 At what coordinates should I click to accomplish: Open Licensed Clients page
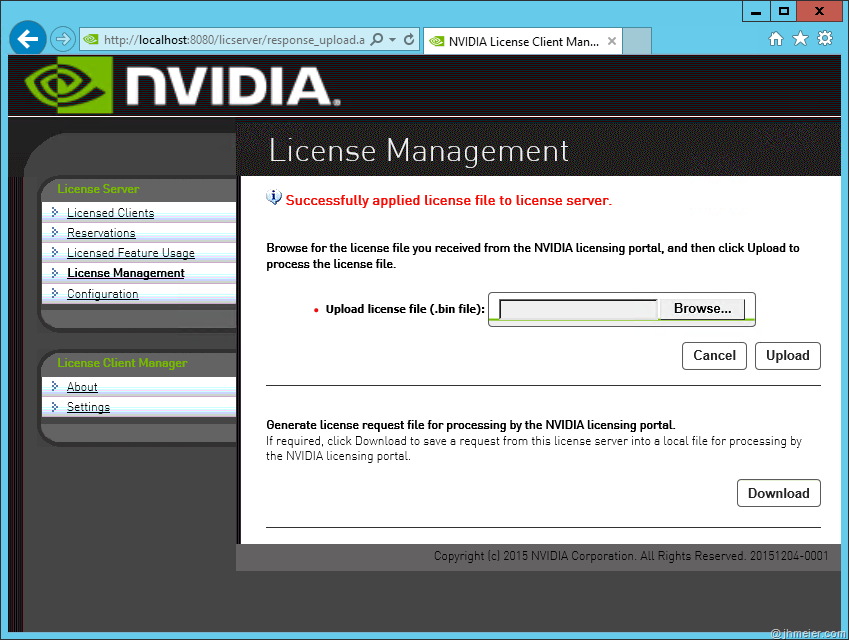click(110, 213)
